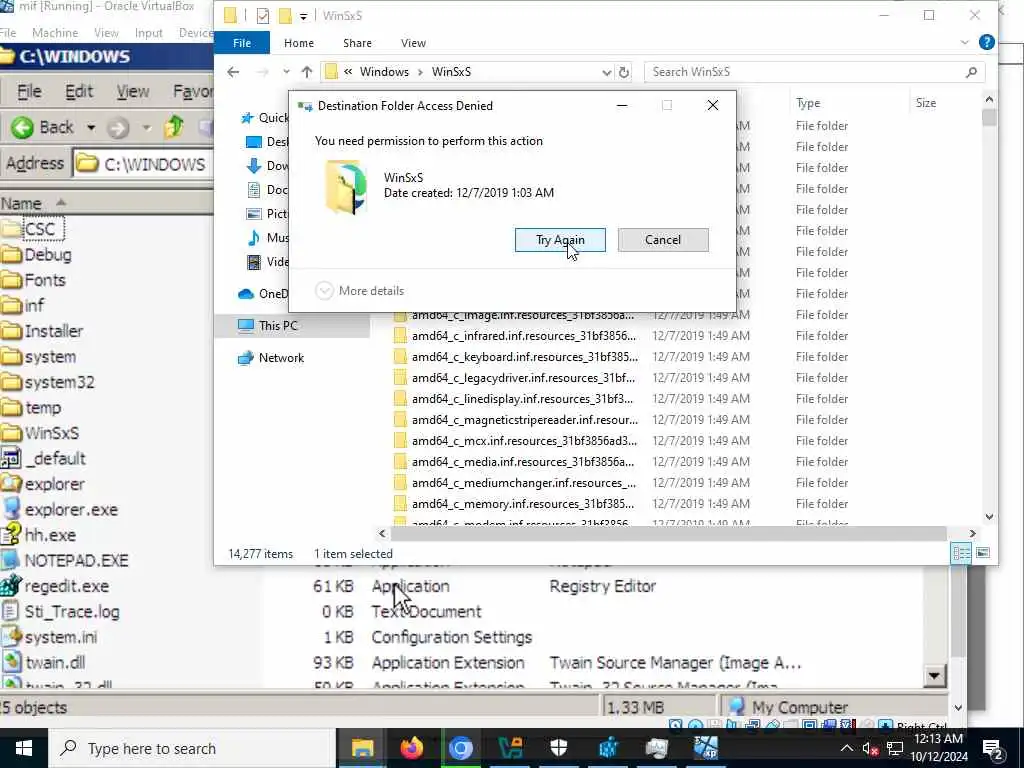
Task: Click the horizontal scrollbar right arrow
Action: [972, 534]
